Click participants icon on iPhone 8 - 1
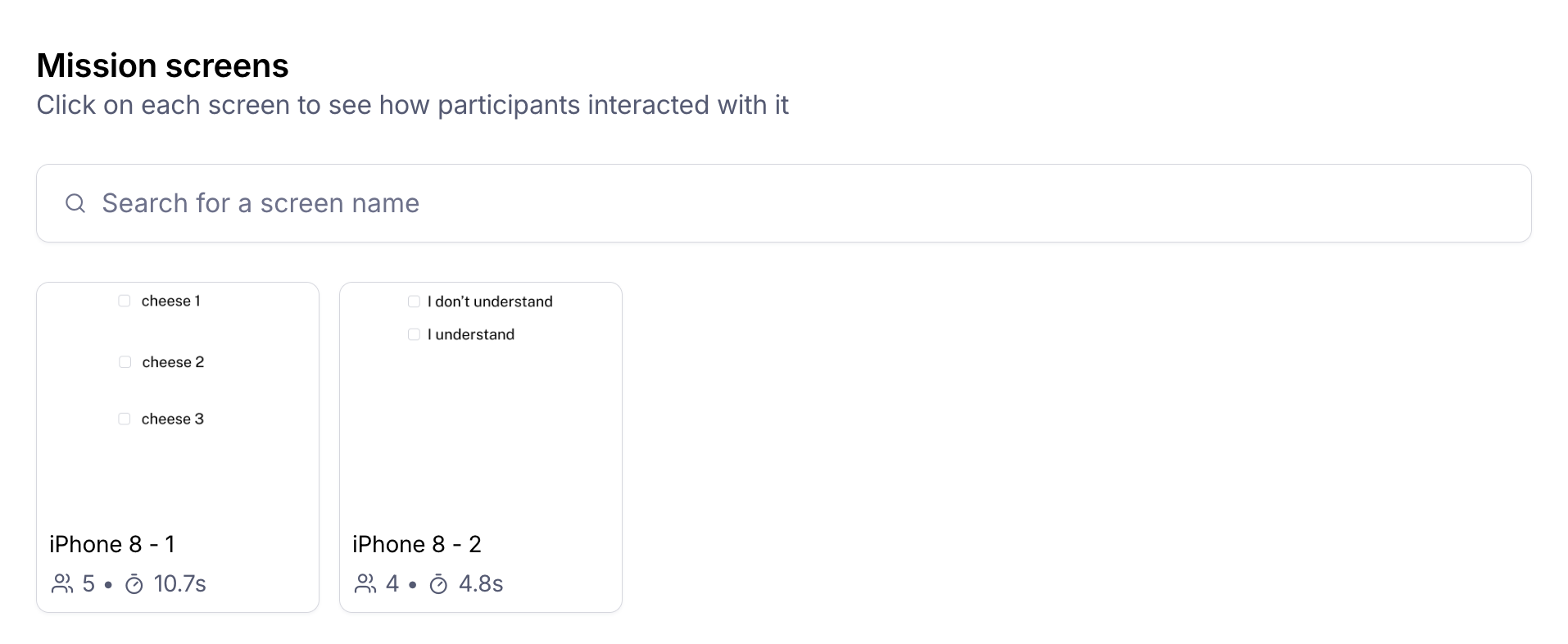The image size is (1568, 644). [x=62, y=583]
